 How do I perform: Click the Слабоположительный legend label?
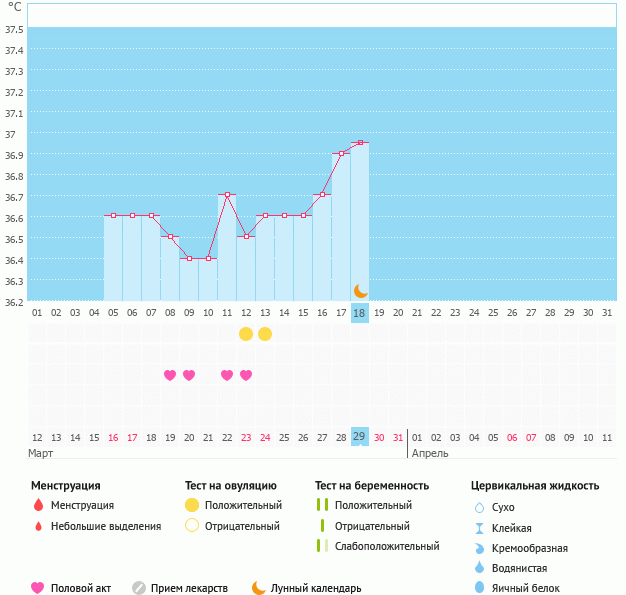coord(387,546)
